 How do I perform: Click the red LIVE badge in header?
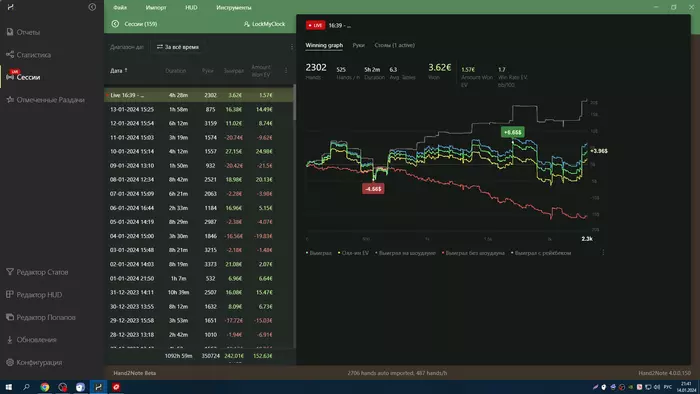315,25
